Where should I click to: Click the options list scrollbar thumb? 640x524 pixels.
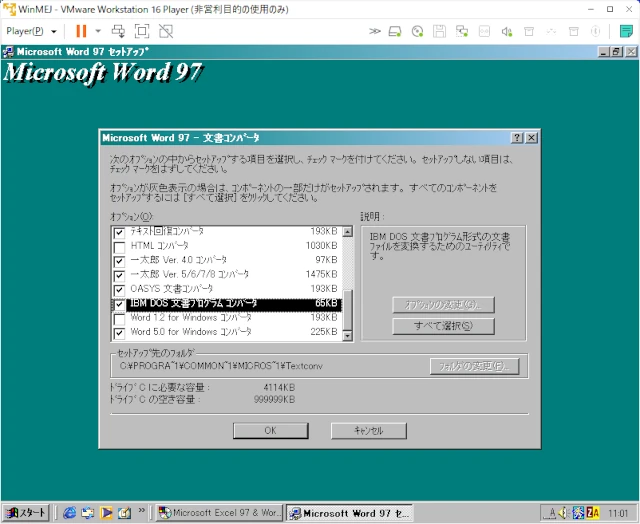tap(347, 310)
